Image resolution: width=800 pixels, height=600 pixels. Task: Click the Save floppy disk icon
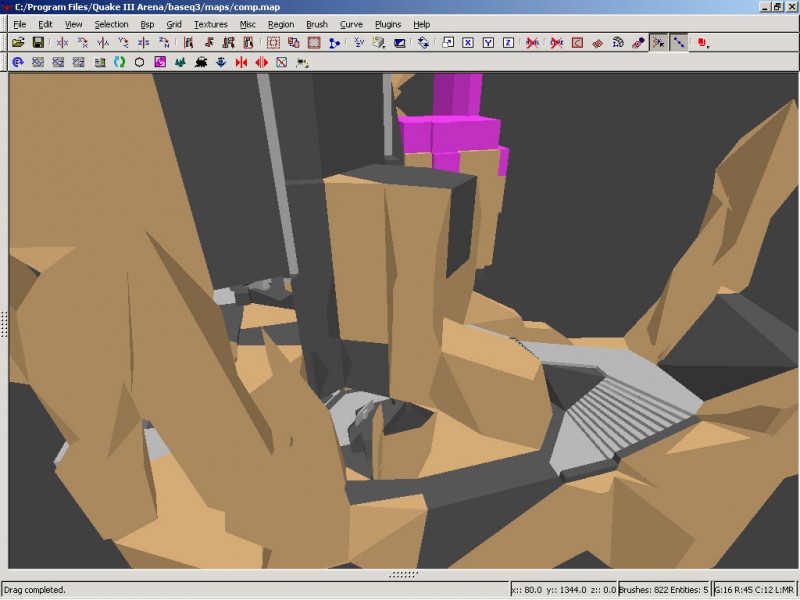click(x=38, y=43)
